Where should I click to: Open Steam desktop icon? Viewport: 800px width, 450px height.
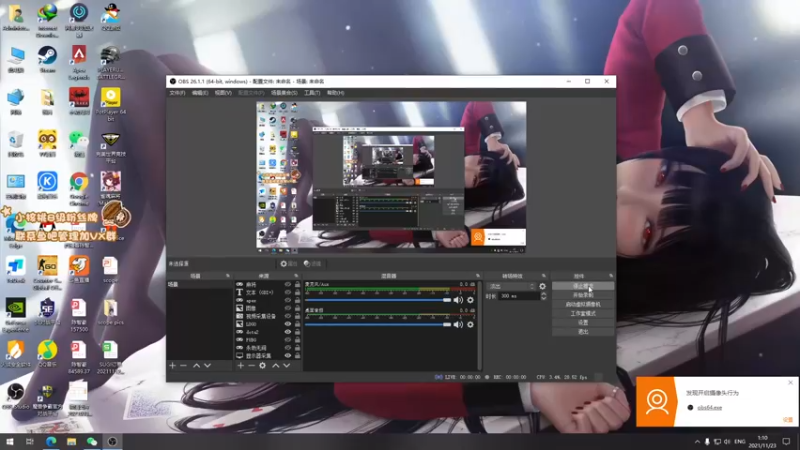coord(47,59)
